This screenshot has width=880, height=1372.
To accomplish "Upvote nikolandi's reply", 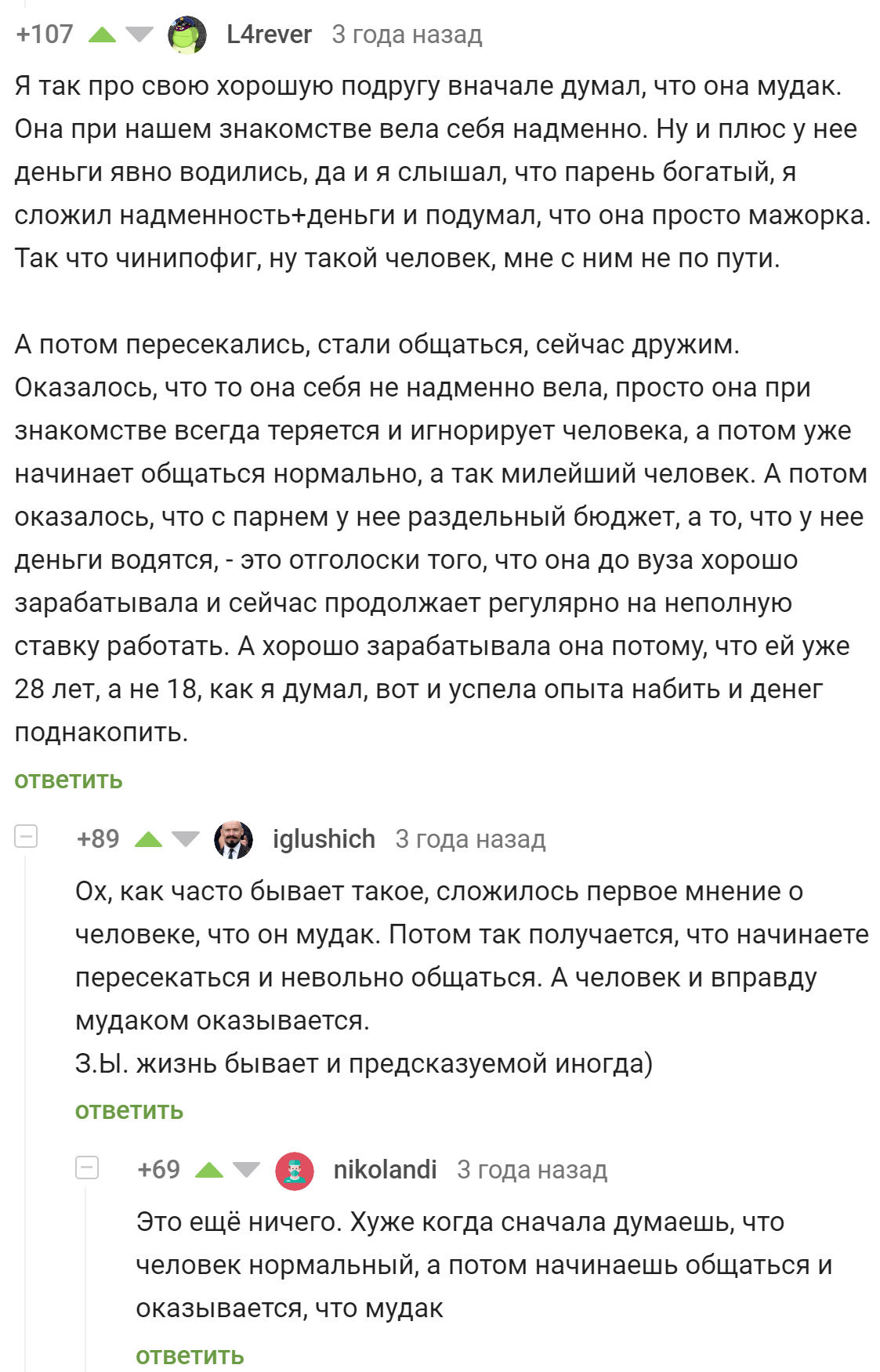I will [209, 1170].
